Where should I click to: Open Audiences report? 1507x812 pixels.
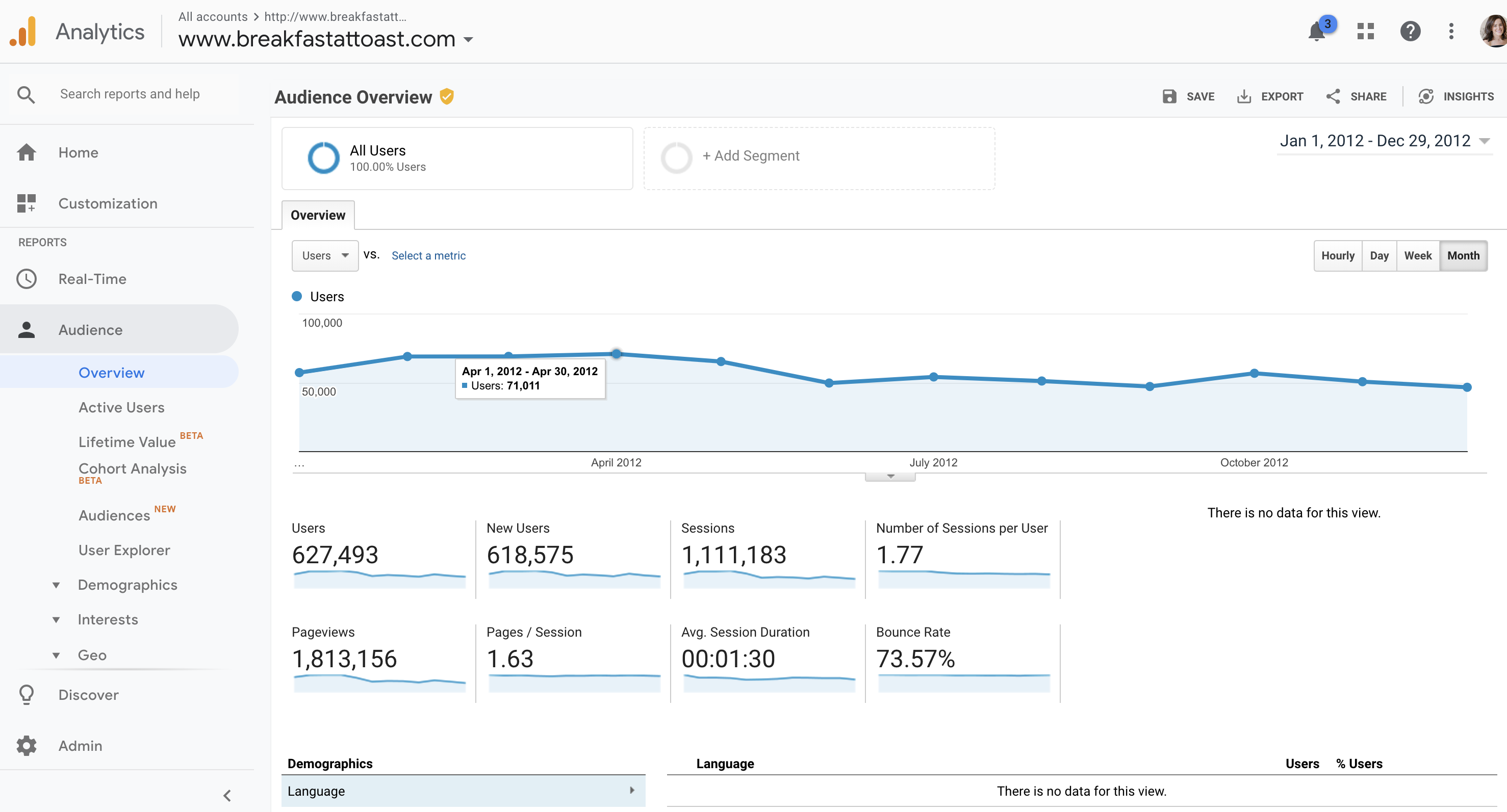[114, 515]
